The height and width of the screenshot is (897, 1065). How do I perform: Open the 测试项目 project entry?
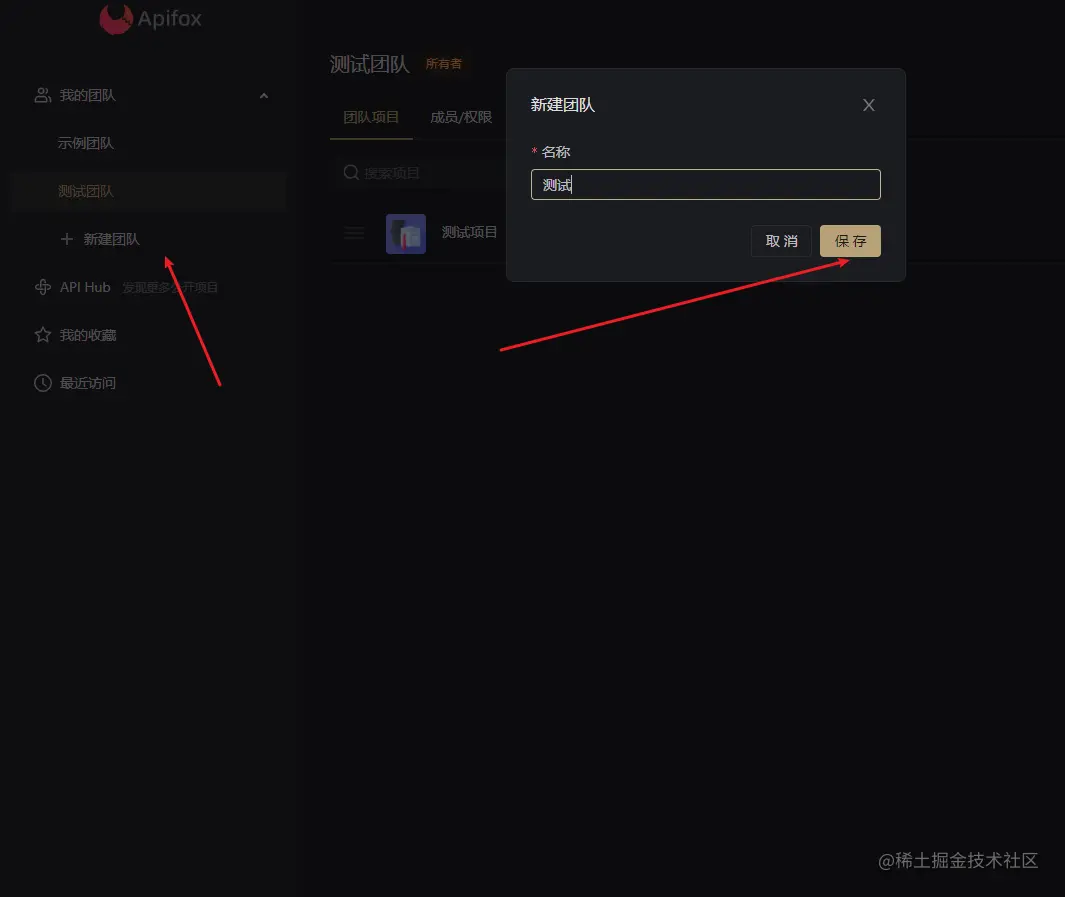[469, 232]
